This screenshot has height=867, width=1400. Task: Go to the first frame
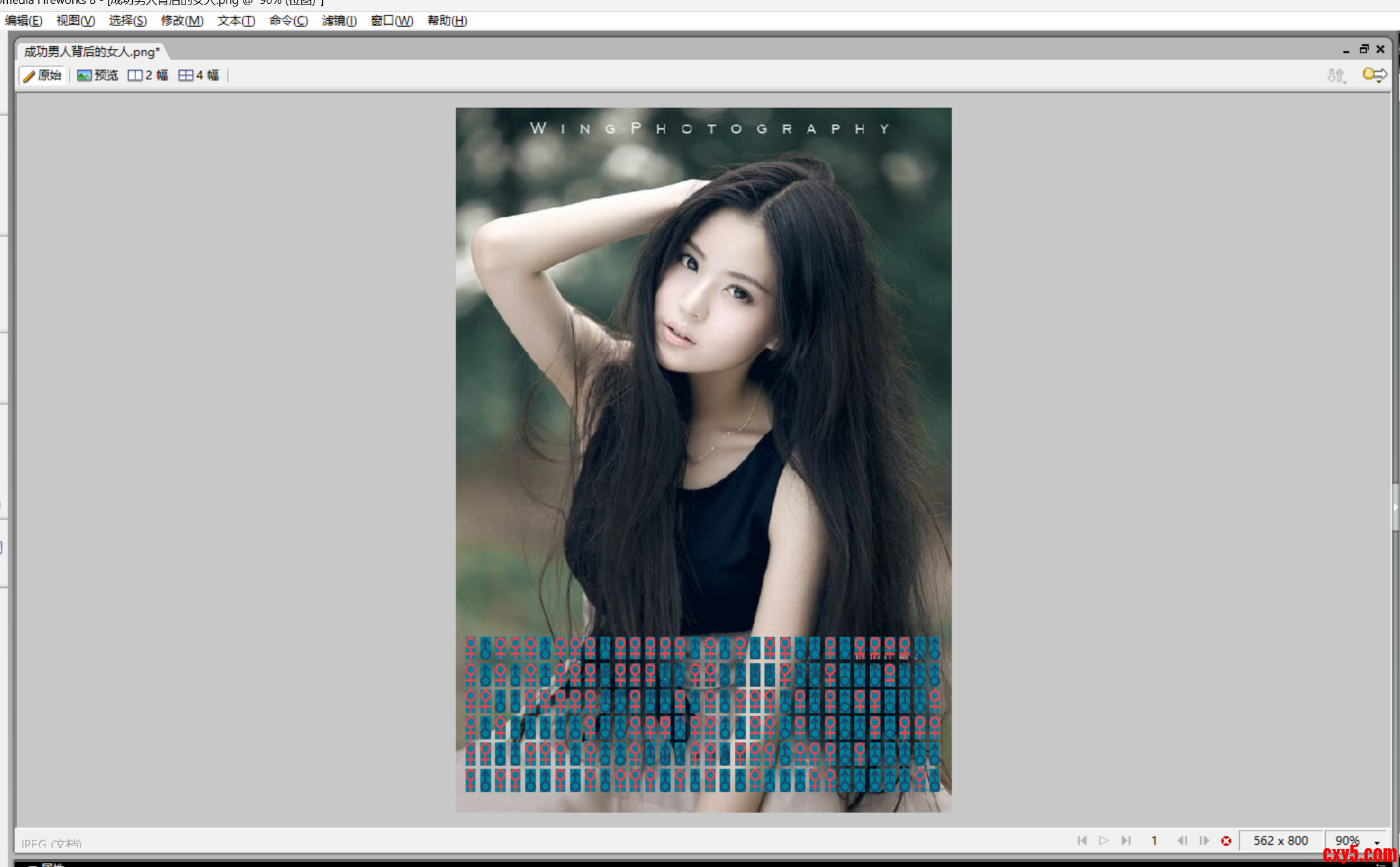pos(1082,840)
